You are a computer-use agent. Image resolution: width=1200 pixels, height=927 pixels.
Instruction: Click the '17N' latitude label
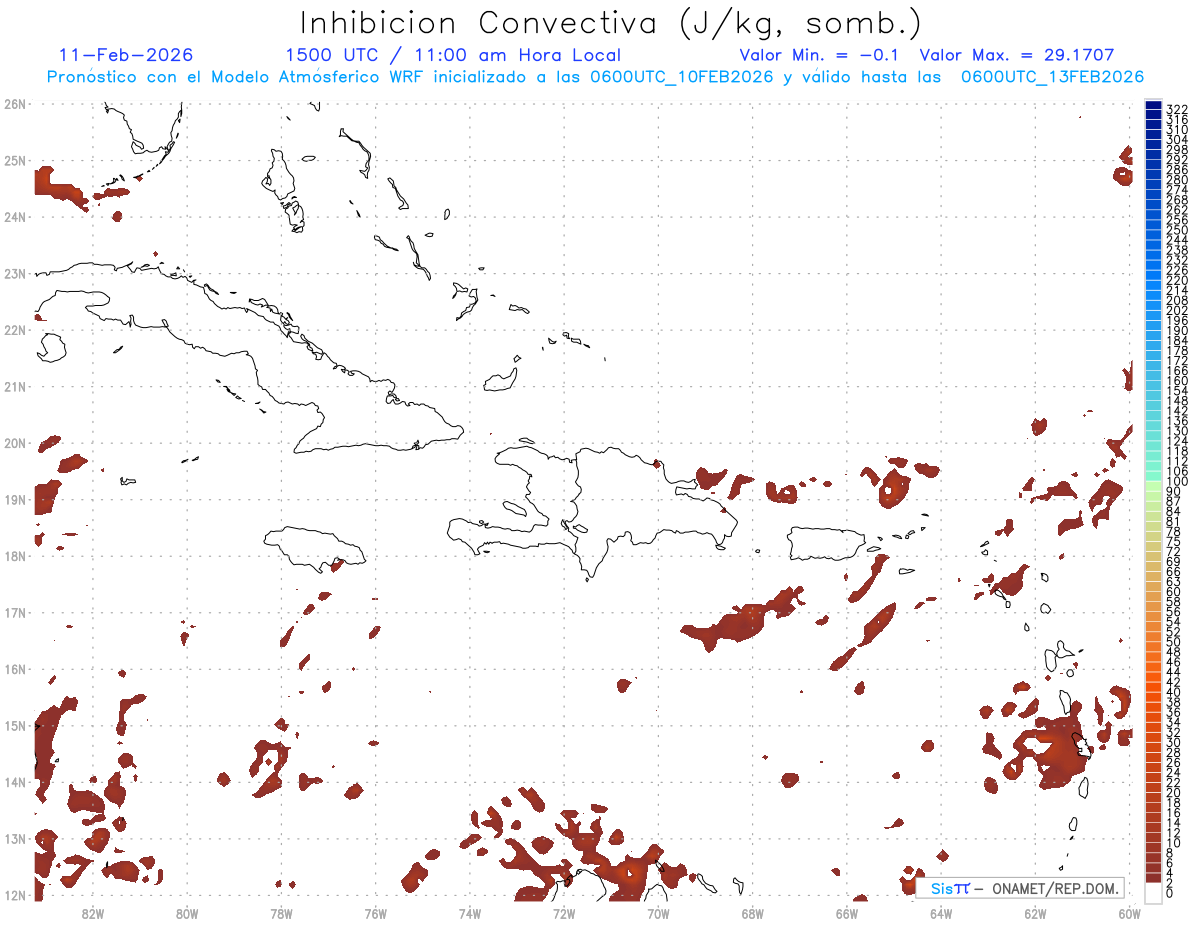click(x=15, y=612)
